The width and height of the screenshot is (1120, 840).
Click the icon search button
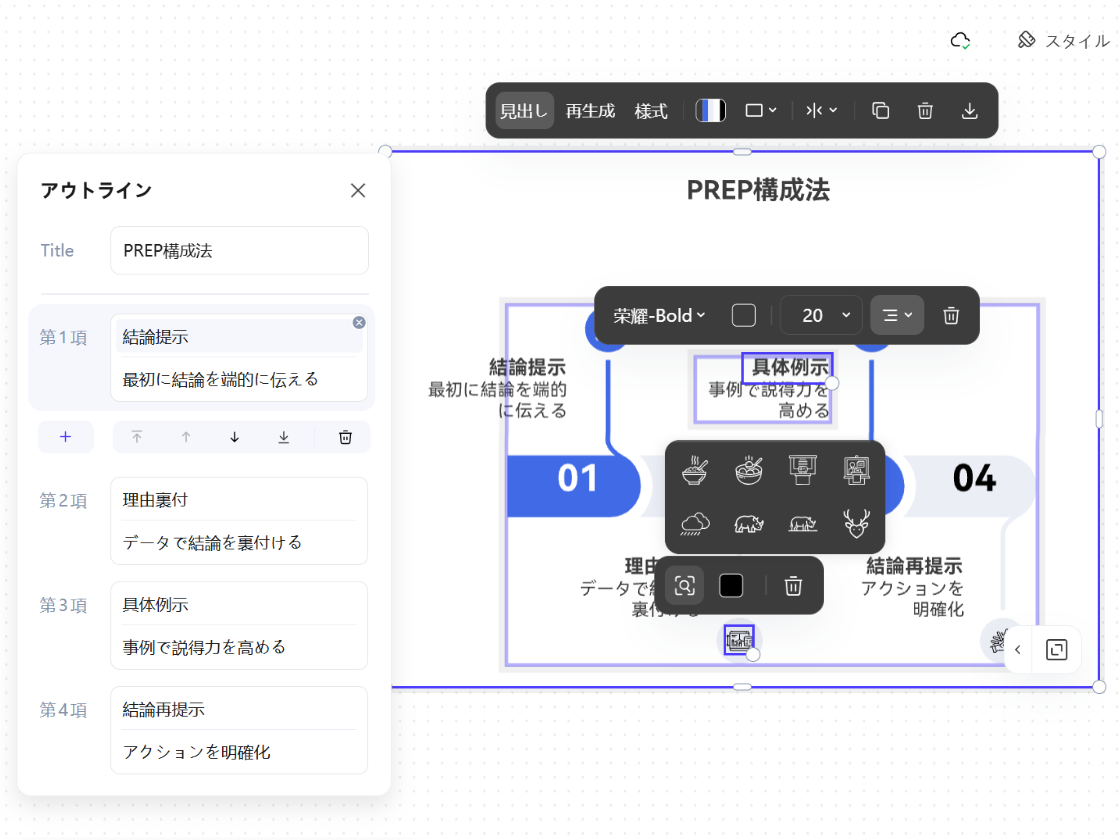click(x=684, y=586)
